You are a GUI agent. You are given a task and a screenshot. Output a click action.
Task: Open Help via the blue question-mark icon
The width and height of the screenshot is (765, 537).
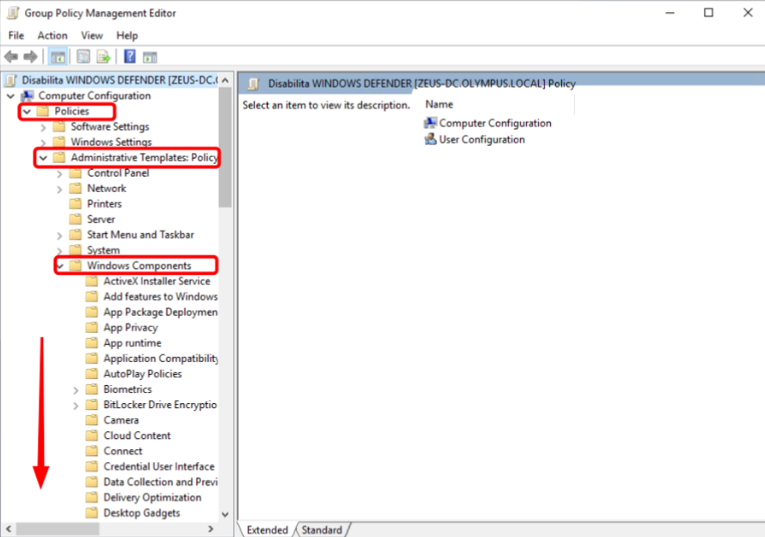(130, 57)
